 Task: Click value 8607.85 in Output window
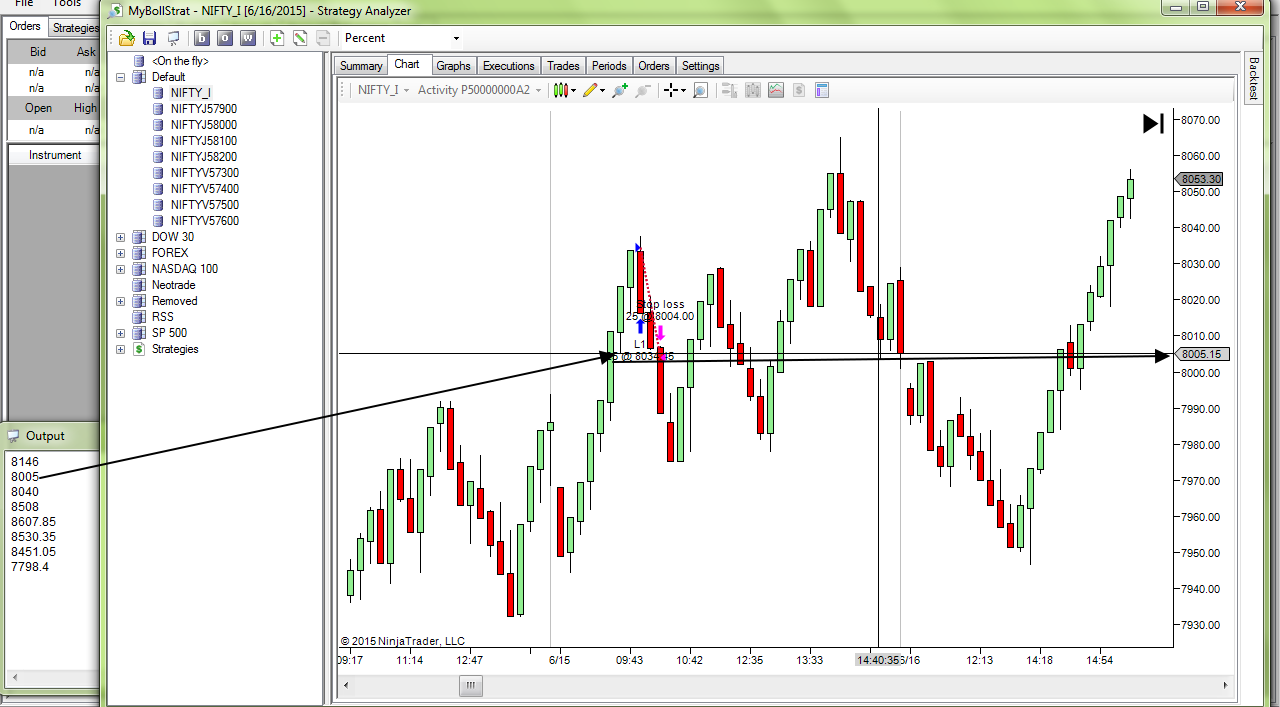tap(33, 522)
